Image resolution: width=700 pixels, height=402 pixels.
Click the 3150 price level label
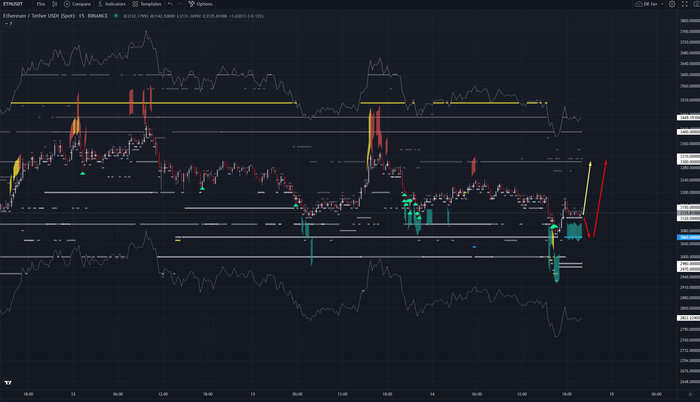688,208
